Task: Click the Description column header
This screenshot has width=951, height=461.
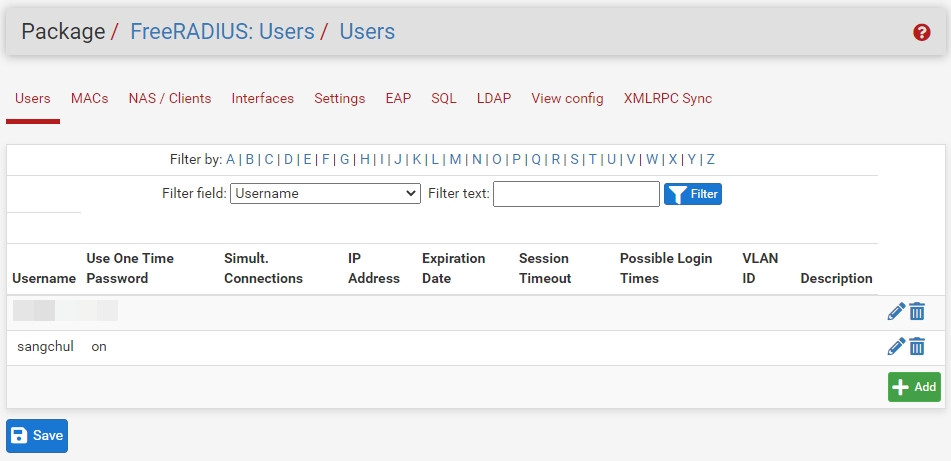Action: [836, 278]
